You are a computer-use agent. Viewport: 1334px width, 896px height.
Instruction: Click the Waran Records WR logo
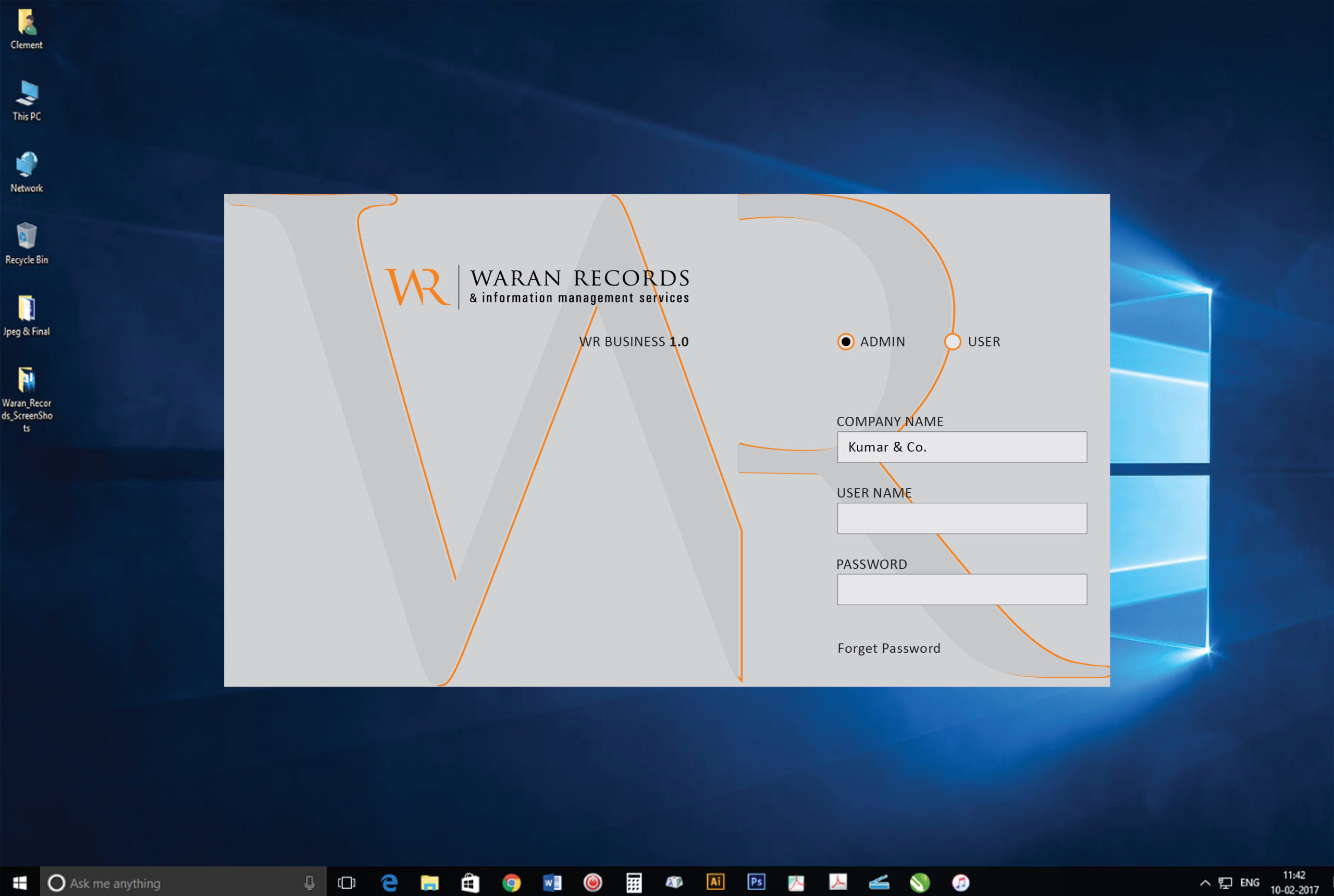[417, 287]
